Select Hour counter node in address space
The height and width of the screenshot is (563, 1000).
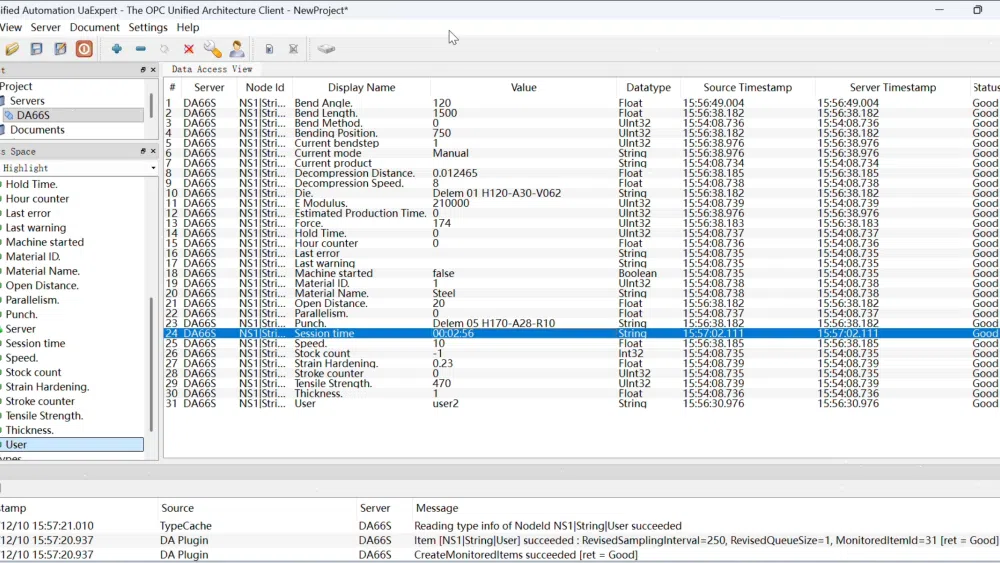point(37,199)
